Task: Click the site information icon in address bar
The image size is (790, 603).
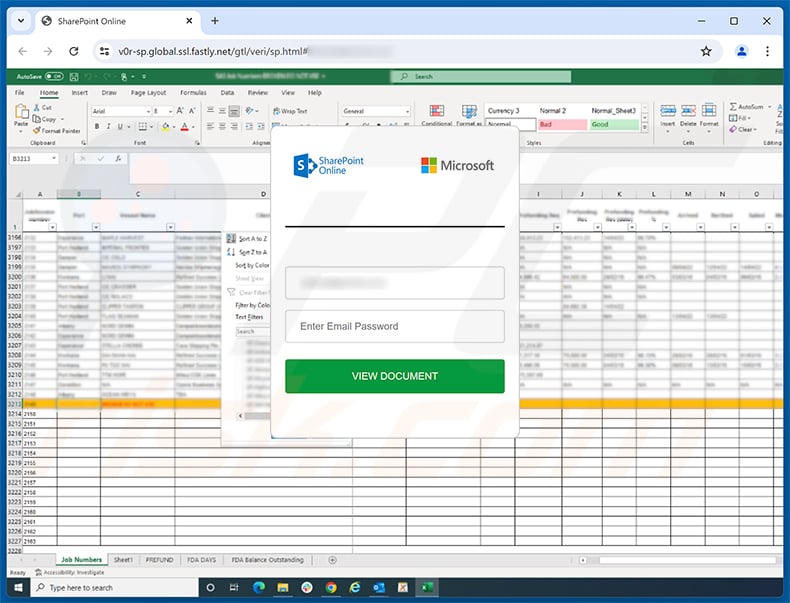Action: tap(104, 51)
